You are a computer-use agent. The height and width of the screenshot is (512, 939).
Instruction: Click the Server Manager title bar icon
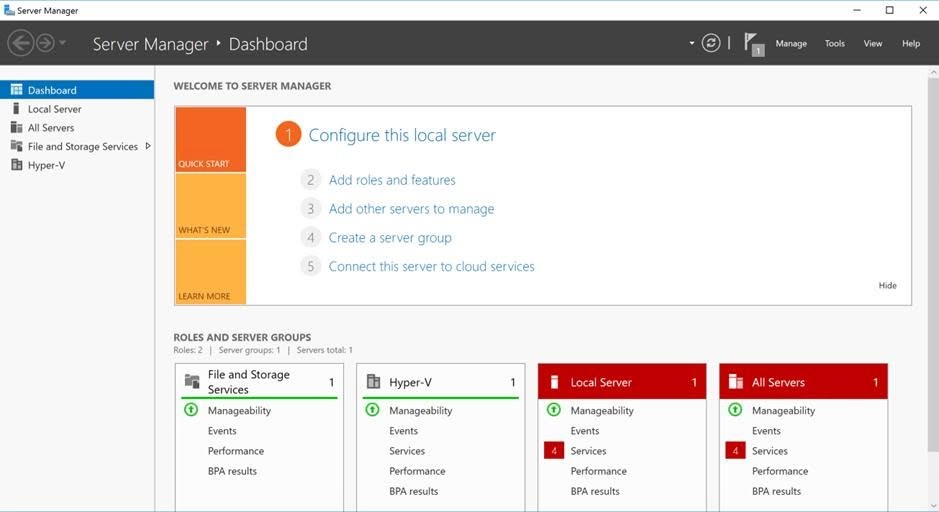[x=9, y=10]
